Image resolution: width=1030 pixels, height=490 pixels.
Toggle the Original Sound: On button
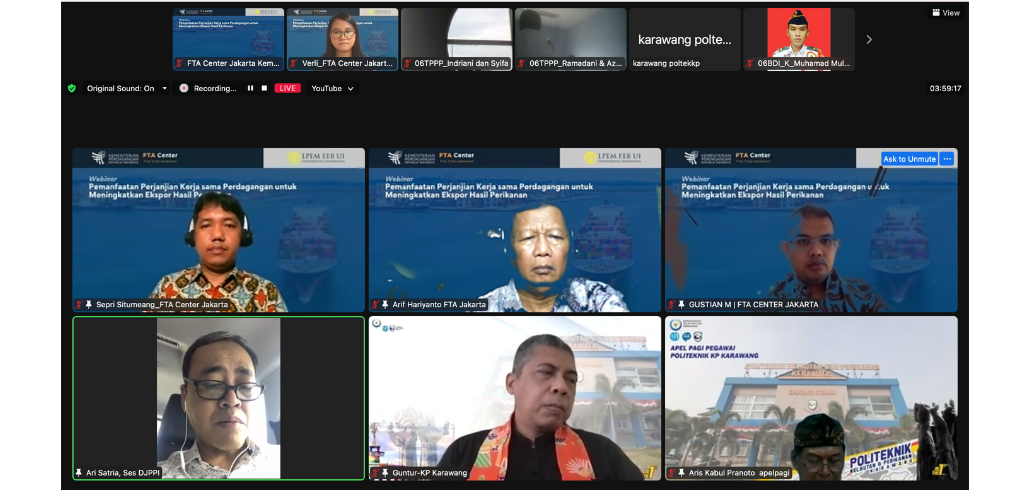120,88
